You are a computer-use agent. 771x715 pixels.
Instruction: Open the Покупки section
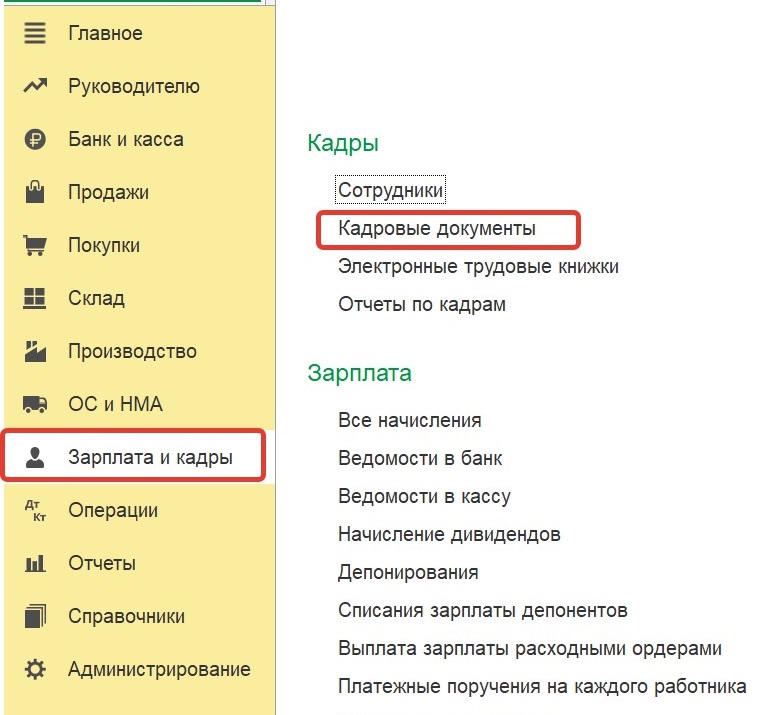[104, 245]
